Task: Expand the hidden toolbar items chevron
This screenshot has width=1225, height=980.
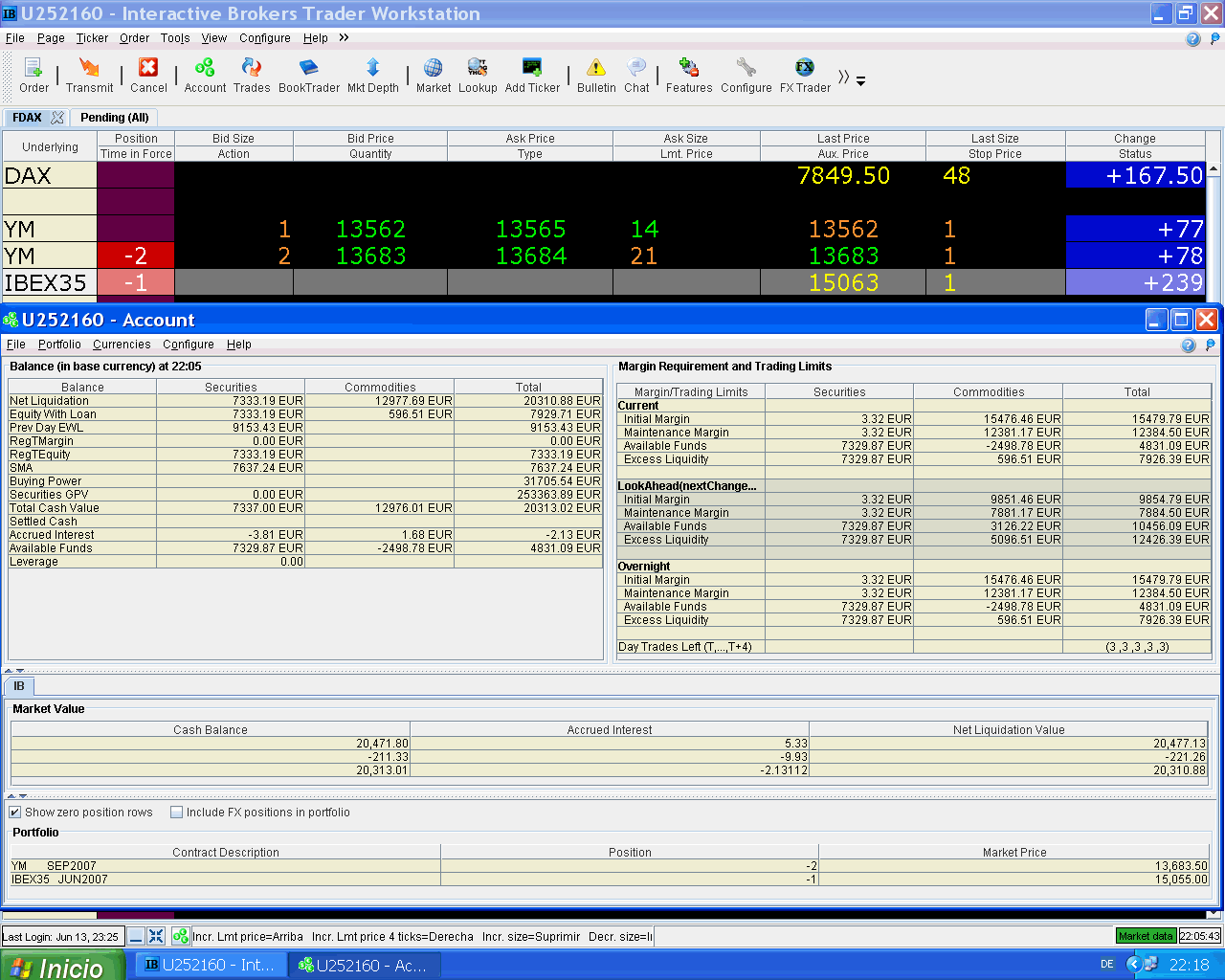Action: click(x=844, y=78)
